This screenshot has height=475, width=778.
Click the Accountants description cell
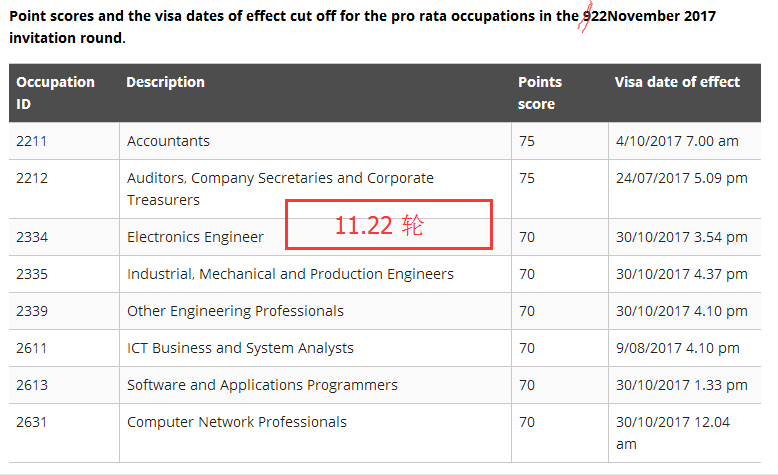click(168, 141)
